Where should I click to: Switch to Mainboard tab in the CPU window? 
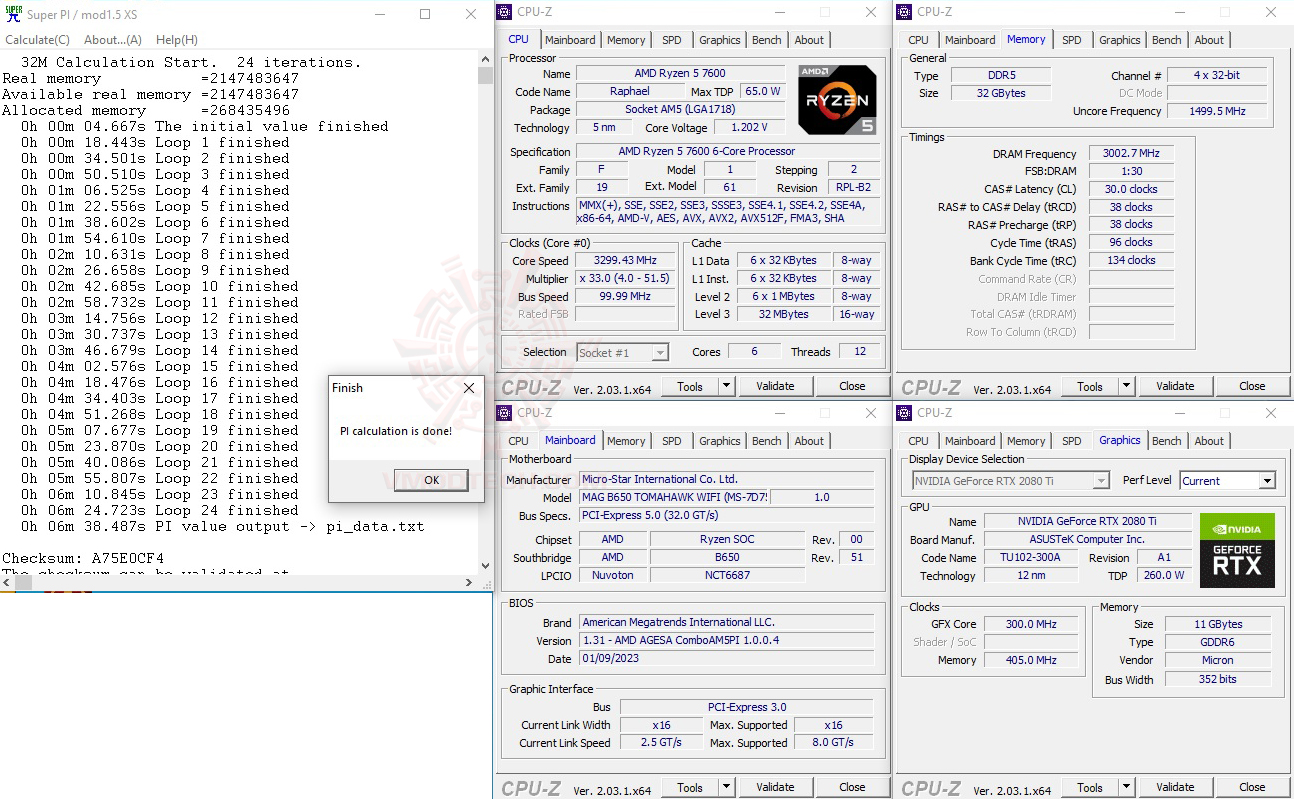point(570,40)
